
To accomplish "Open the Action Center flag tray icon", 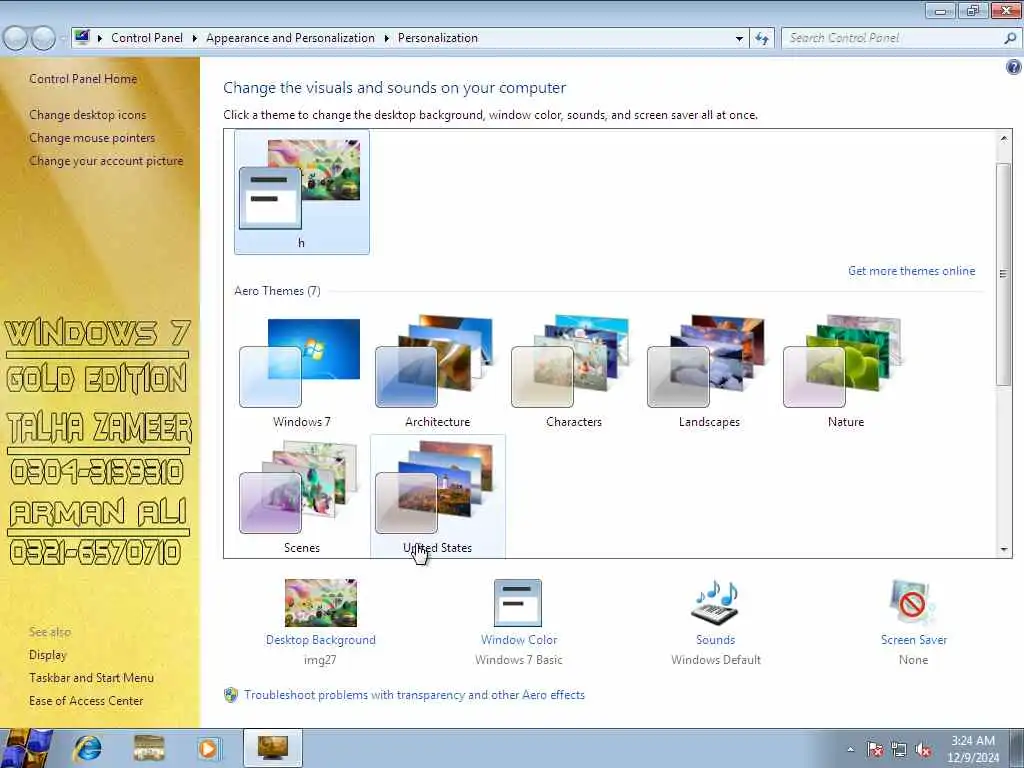I will [874, 749].
